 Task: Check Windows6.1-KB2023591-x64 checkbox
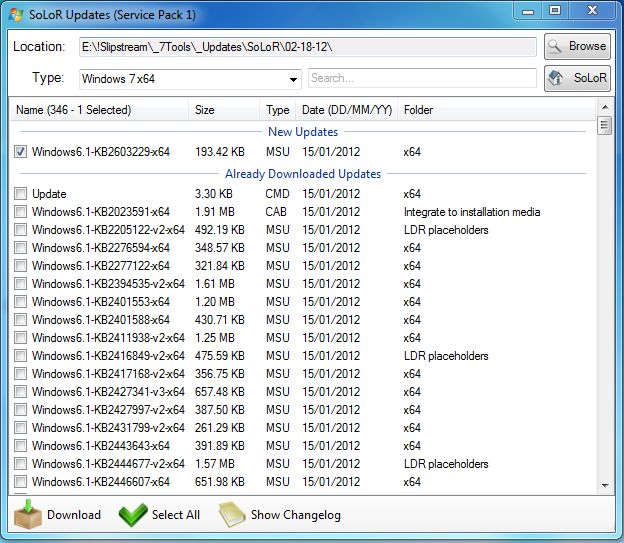pyautogui.click(x=20, y=212)
